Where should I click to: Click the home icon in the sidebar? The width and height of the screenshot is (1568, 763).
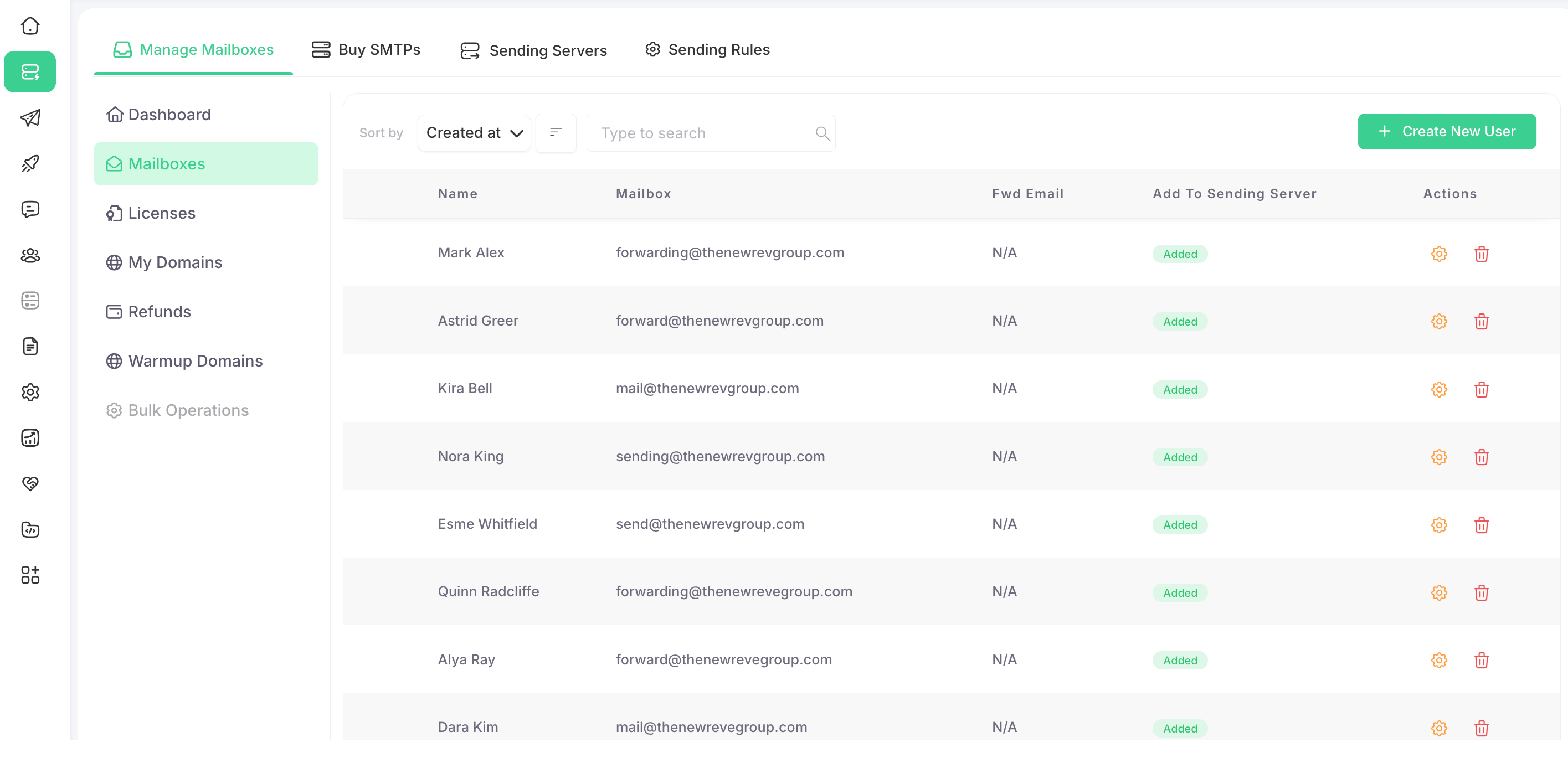[x=30, y=25]
